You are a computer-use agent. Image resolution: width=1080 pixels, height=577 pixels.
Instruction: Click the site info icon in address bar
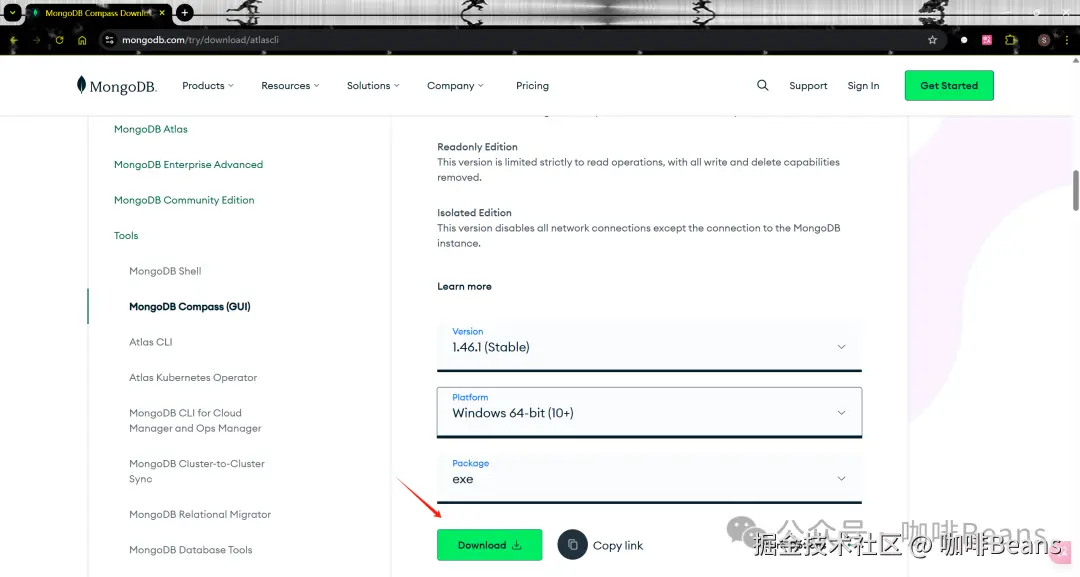click(110, 40)
